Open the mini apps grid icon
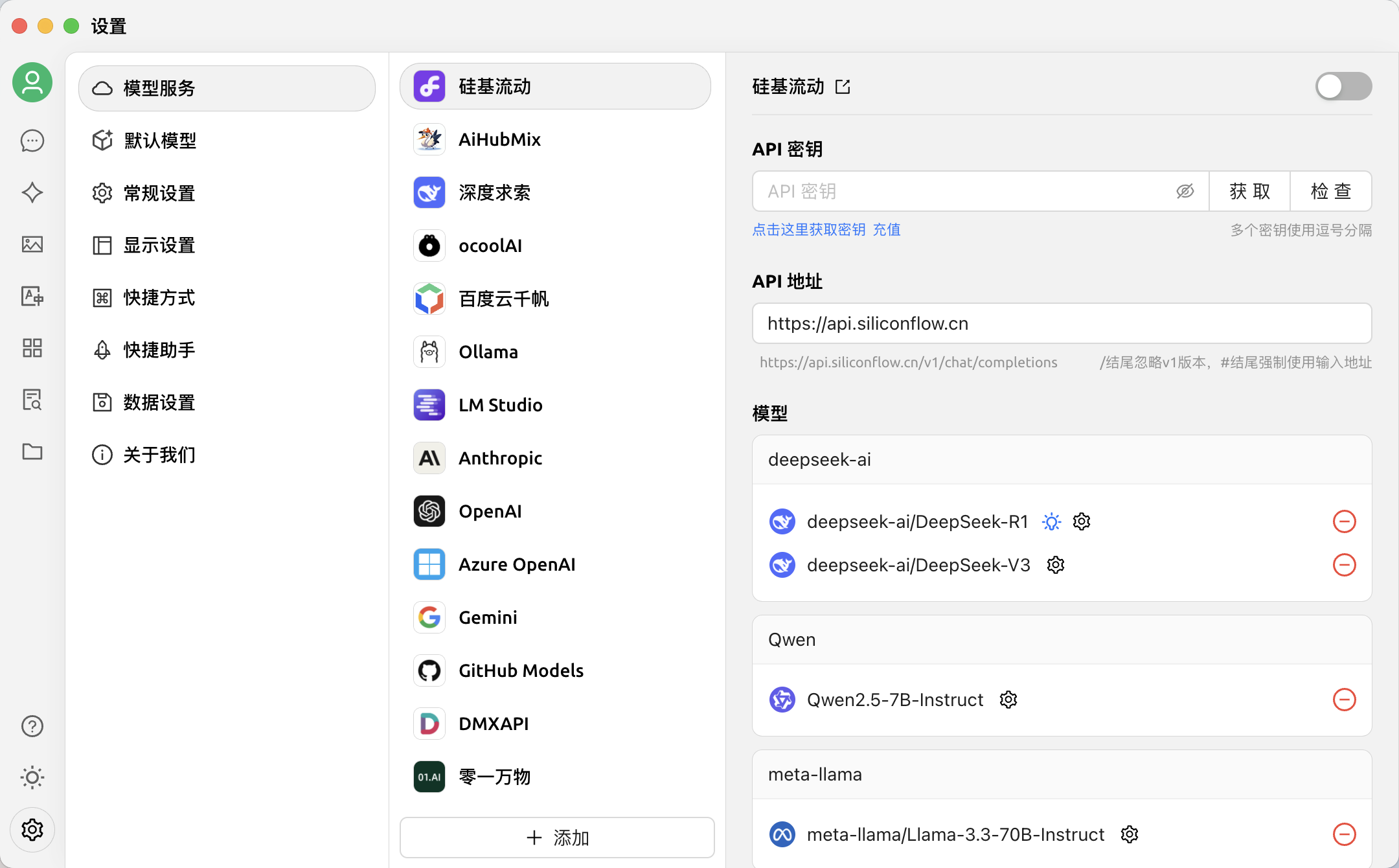1399x868 pixels. [x=32, y=348]
